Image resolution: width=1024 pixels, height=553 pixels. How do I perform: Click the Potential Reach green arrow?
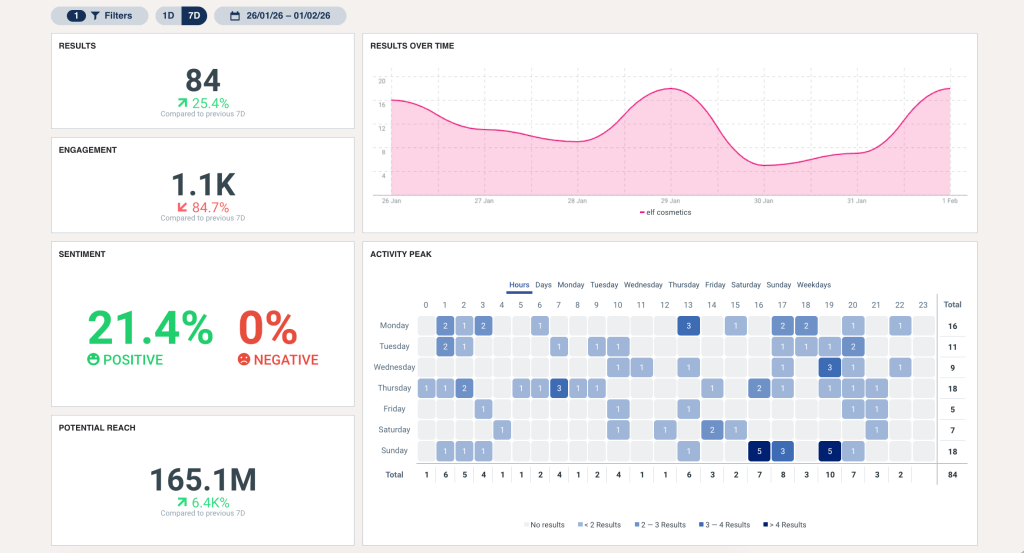tap(183, 502)
